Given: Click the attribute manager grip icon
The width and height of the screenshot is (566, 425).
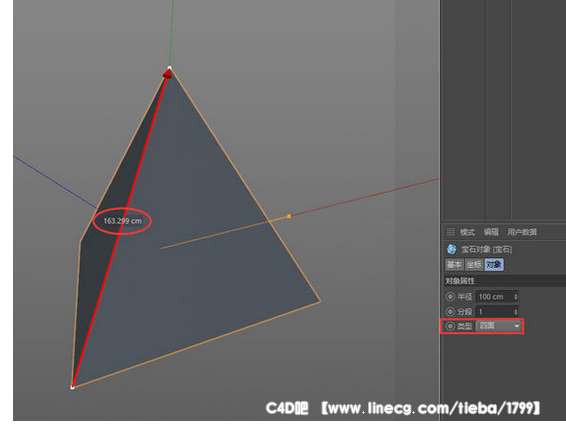Looking at the screenshot, I should [x=450, y=231].
